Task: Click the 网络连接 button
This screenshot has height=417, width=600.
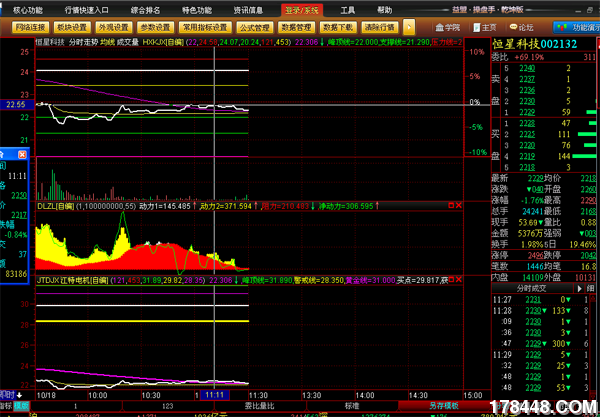Action: [31, 28]
